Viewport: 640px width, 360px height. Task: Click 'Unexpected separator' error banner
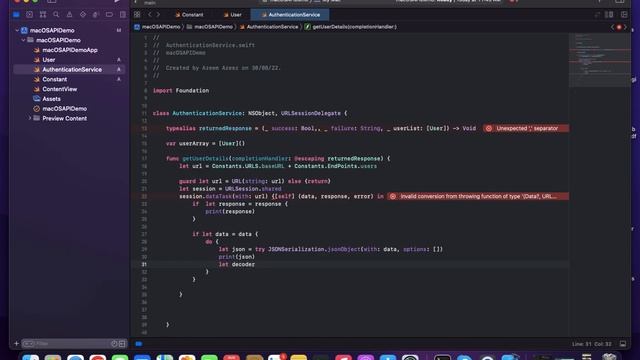pos(526,128)
